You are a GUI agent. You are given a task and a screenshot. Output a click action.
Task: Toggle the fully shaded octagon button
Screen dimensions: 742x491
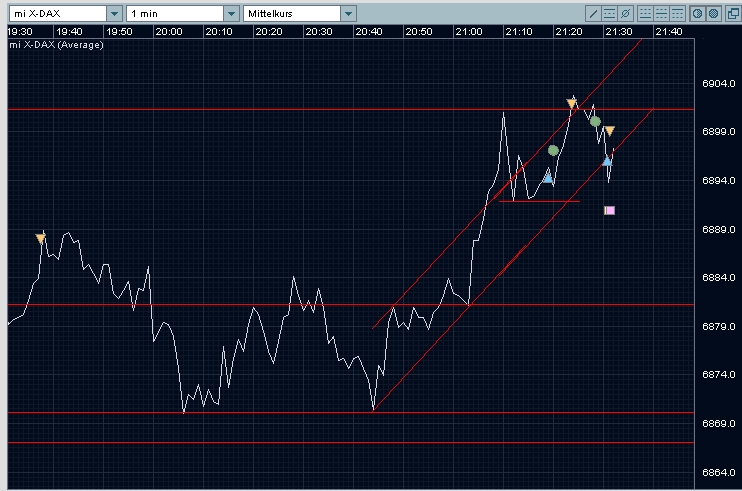click(714, 13)
